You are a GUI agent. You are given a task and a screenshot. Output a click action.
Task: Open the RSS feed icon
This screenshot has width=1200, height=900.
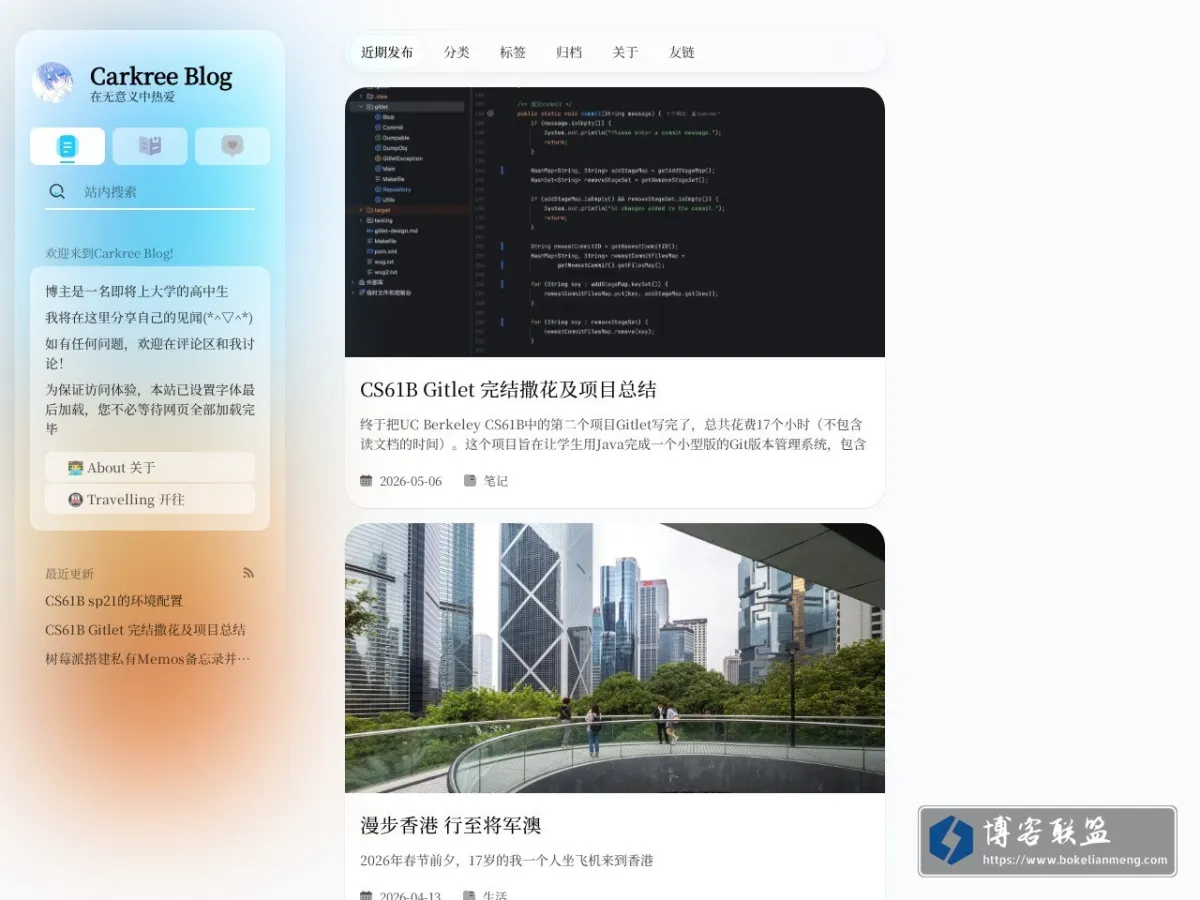tap(248, 573)
